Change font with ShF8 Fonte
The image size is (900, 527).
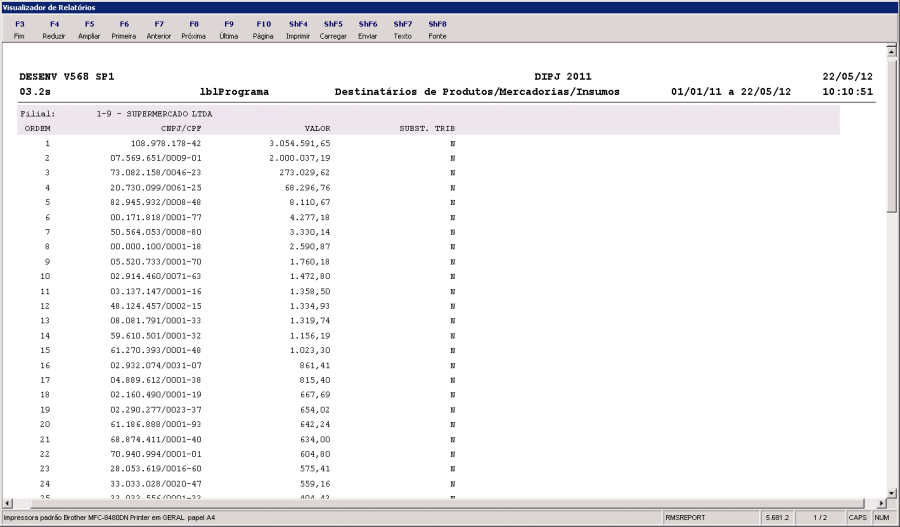pos(437,30)
